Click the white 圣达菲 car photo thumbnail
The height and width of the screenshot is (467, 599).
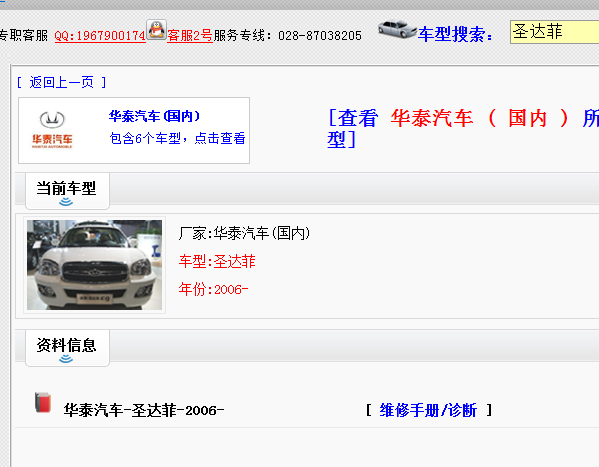(94, 265)
